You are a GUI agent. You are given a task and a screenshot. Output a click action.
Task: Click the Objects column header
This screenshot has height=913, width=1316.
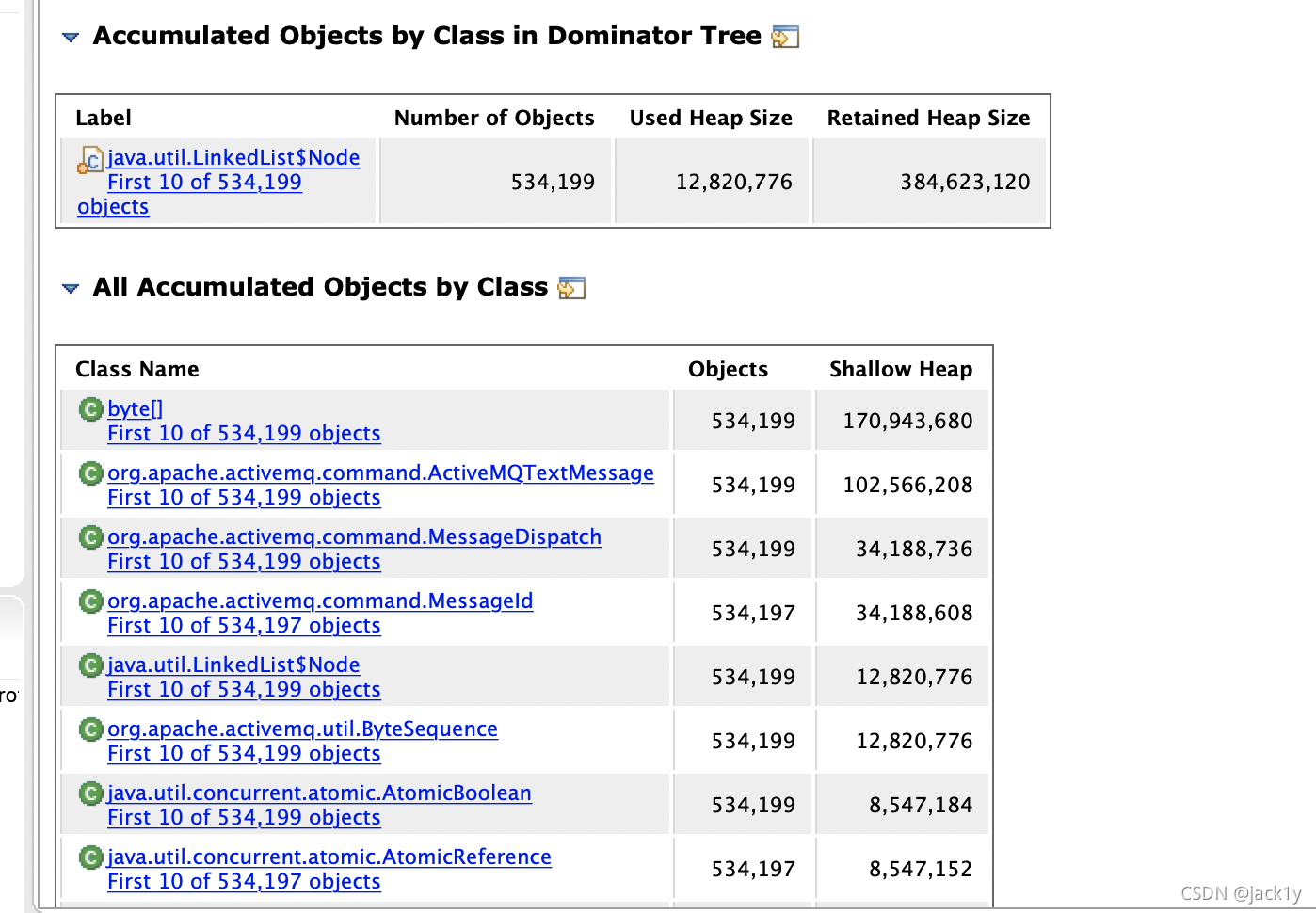pos(728,369)
